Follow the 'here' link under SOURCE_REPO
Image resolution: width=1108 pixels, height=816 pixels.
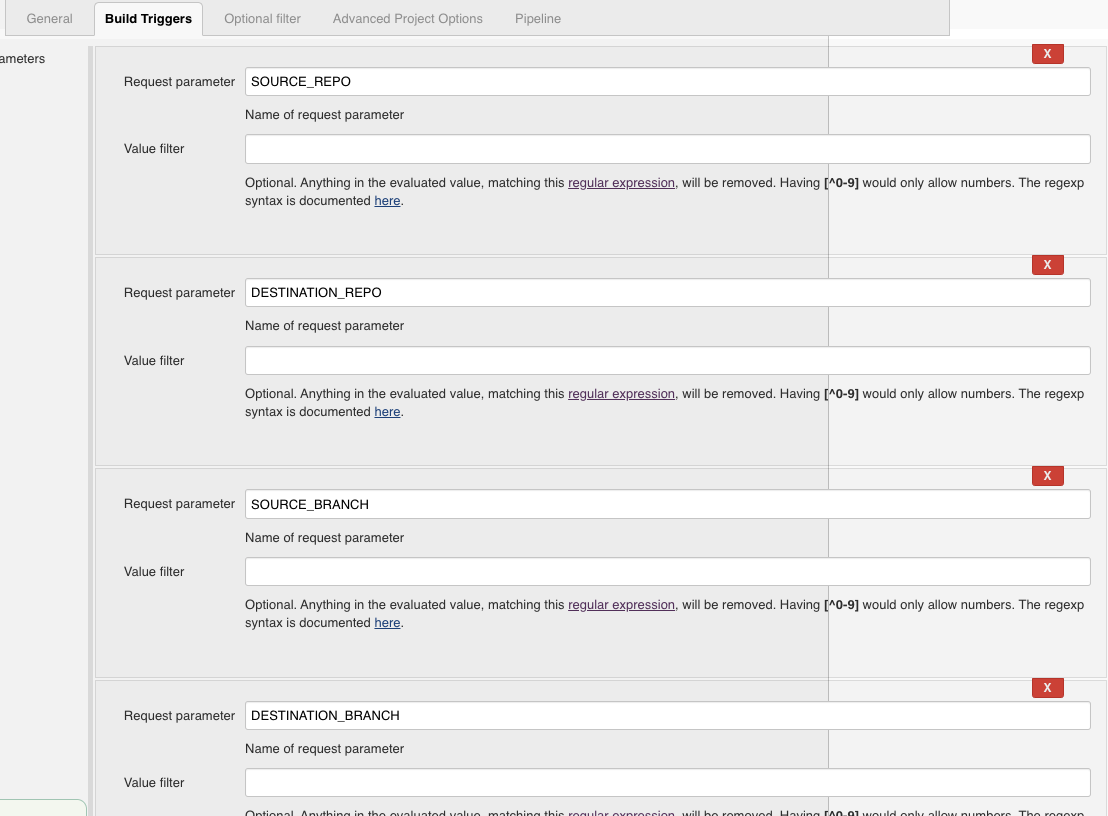(x=387, y=201)
